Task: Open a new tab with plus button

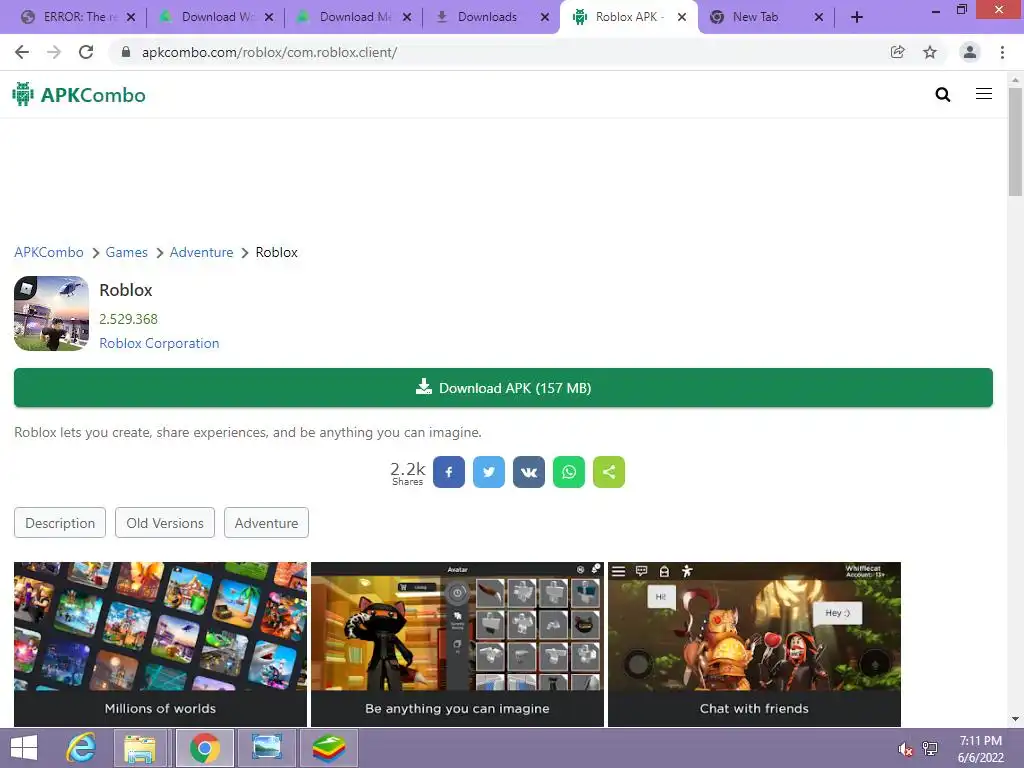Action: (857, 17)
